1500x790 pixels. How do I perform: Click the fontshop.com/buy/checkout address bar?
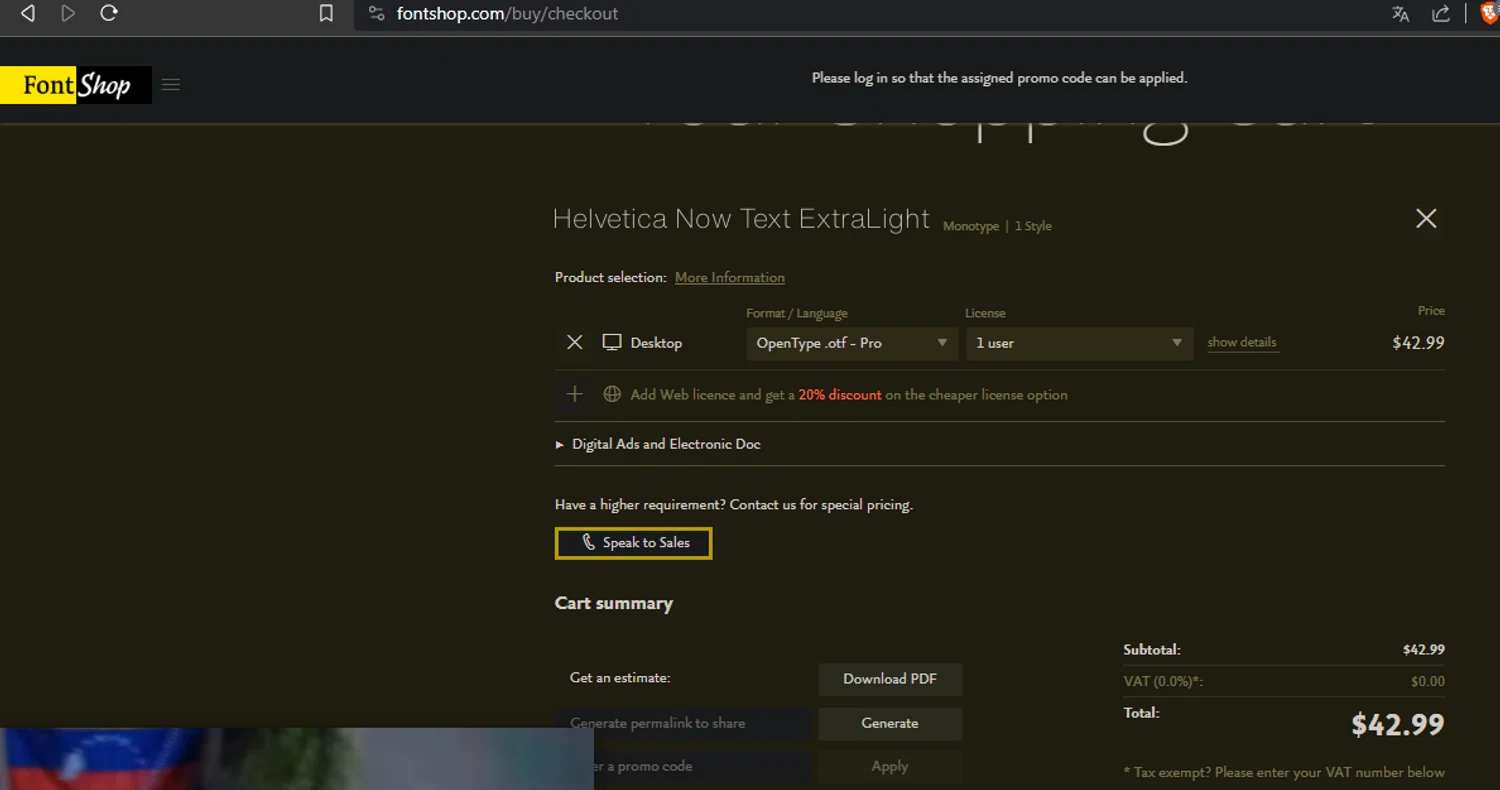point(507,13)
